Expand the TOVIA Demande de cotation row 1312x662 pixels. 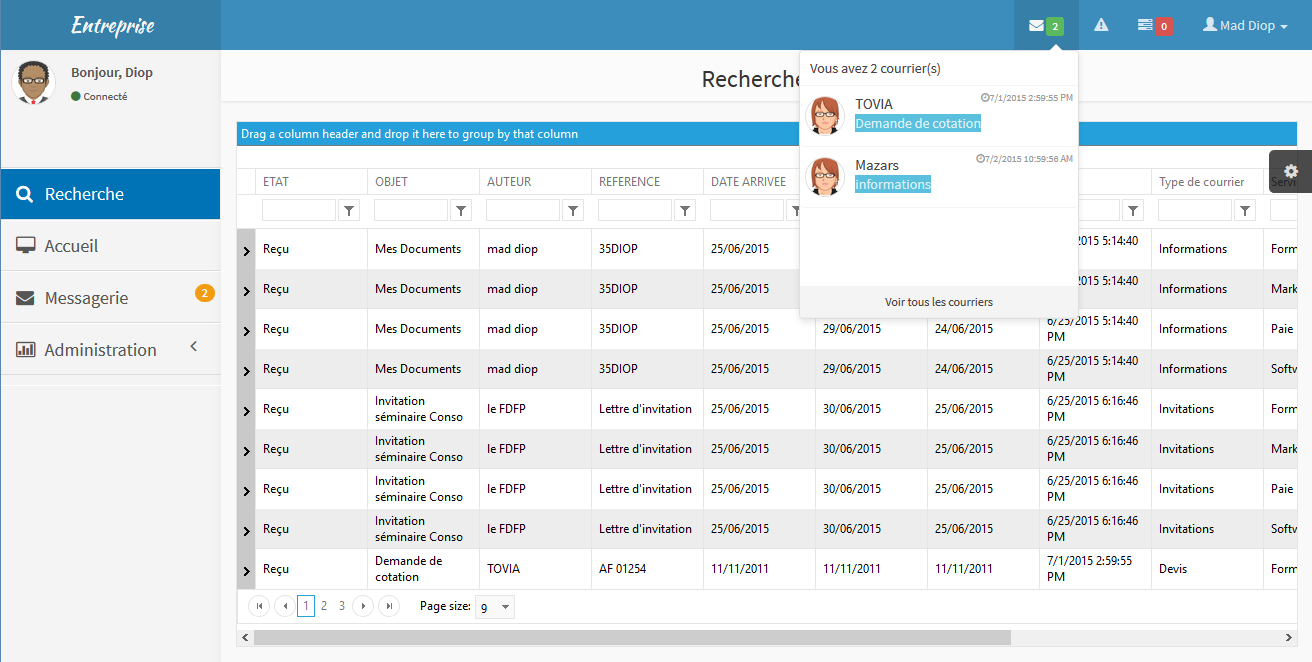pos(247,571)
